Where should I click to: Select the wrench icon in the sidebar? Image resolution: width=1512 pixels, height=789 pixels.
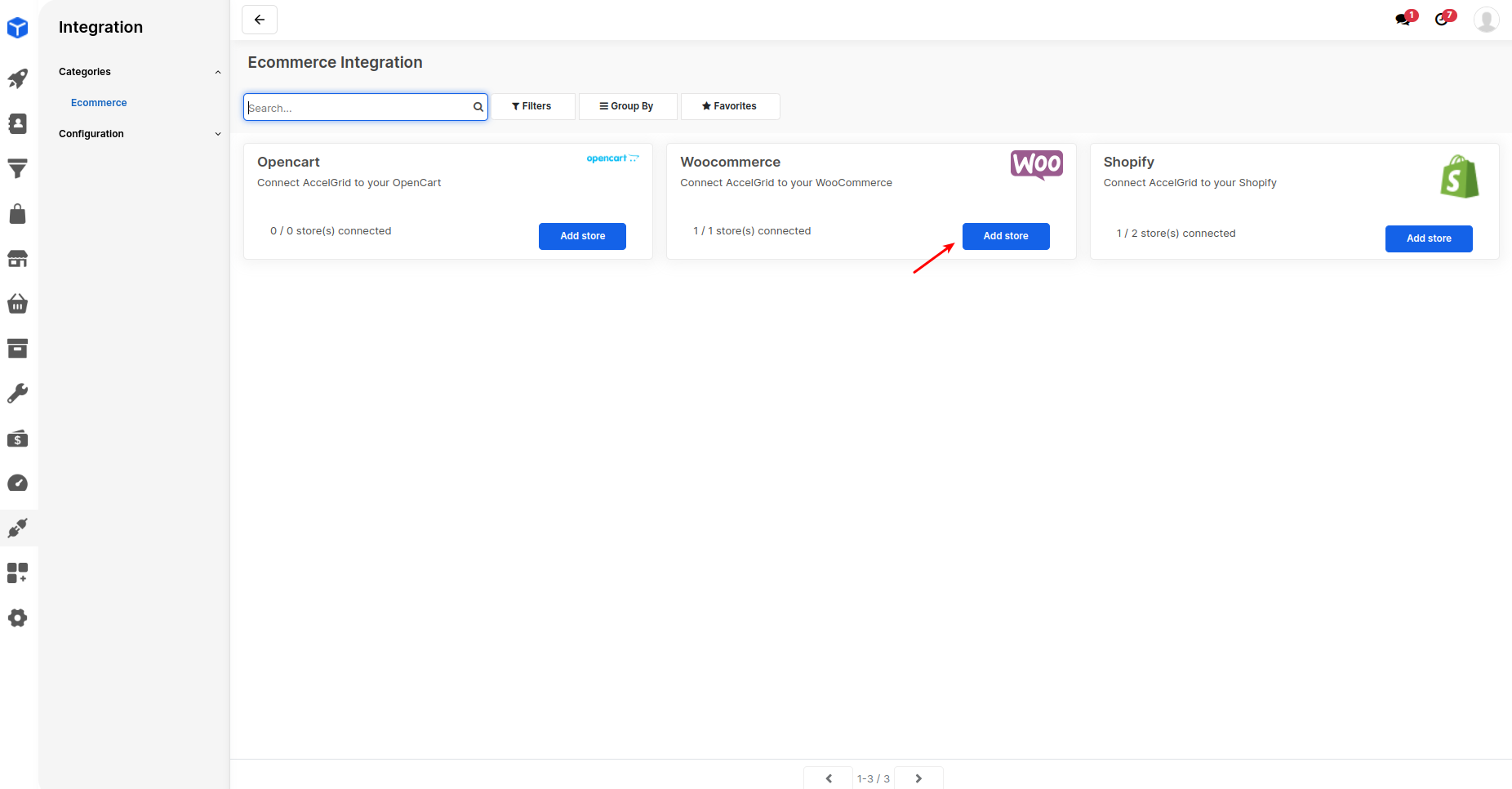coord(18,394)
